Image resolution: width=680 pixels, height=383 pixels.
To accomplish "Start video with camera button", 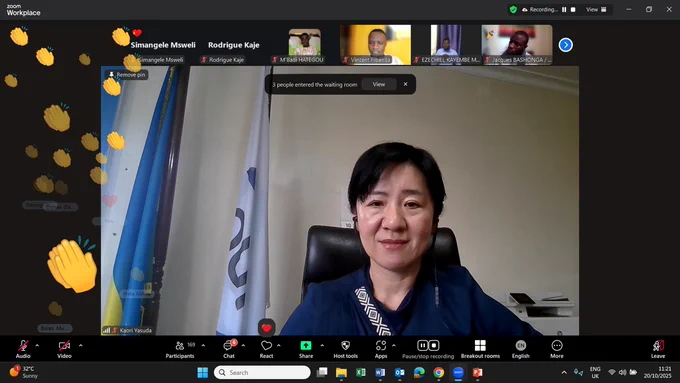I will [64, 349].
